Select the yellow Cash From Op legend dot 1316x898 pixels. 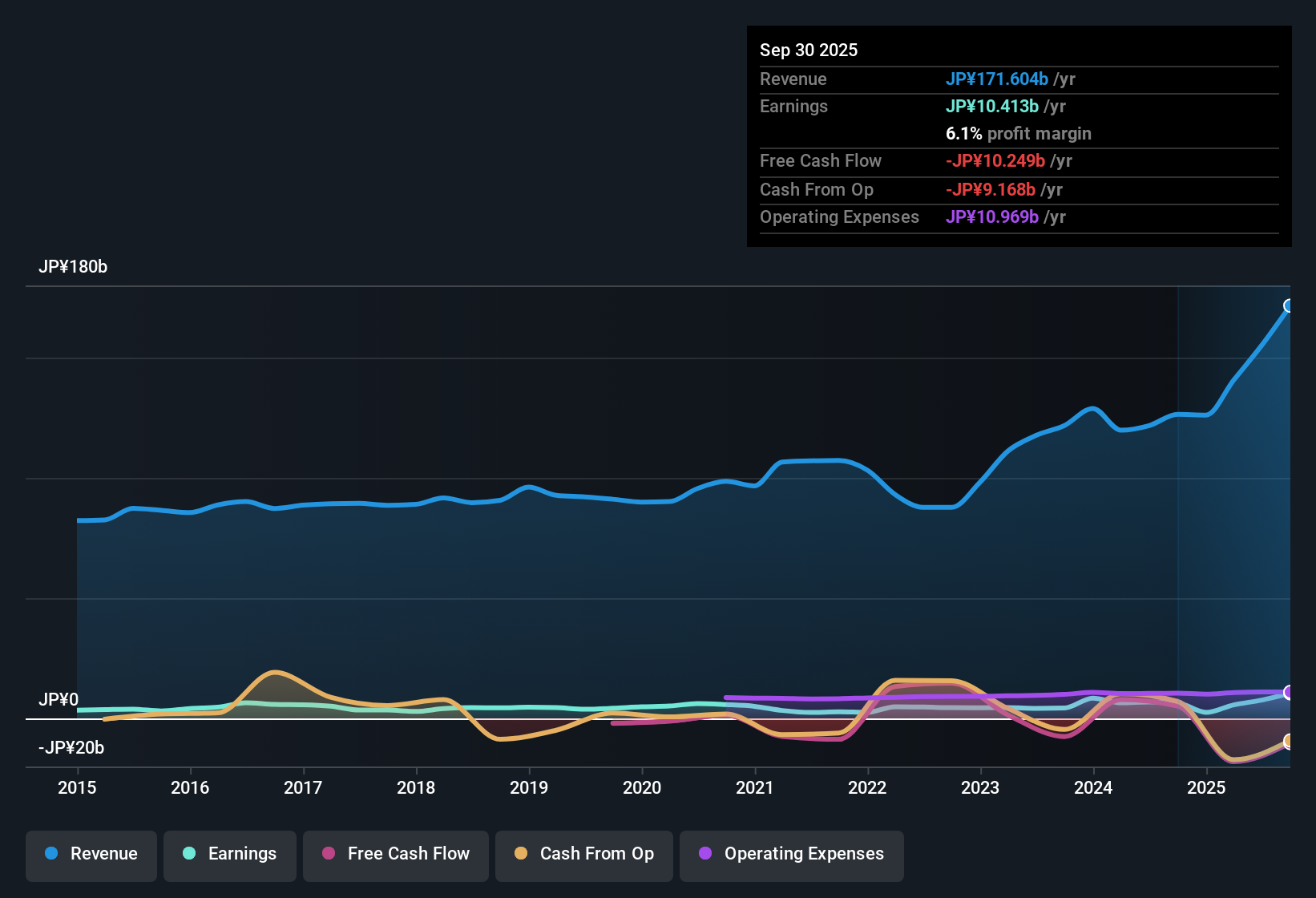(521, 854)
